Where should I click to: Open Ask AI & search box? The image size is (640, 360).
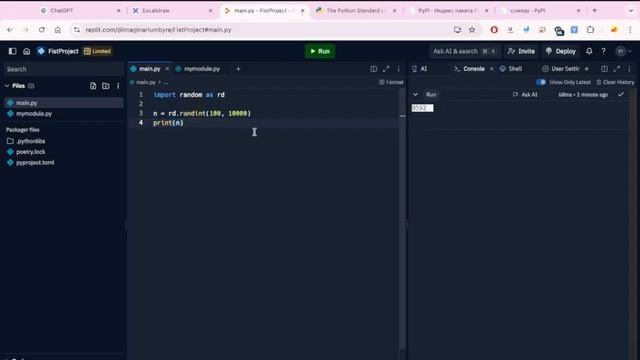tap(464, 51)
